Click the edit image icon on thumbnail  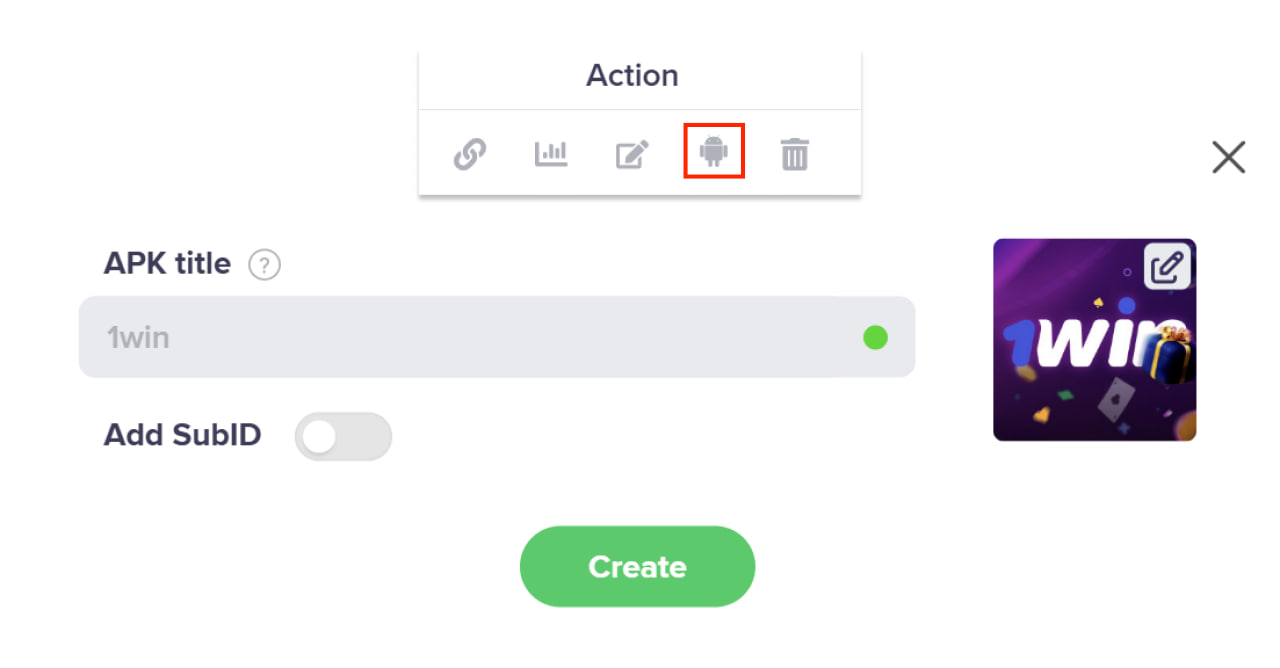[1167, 267]
